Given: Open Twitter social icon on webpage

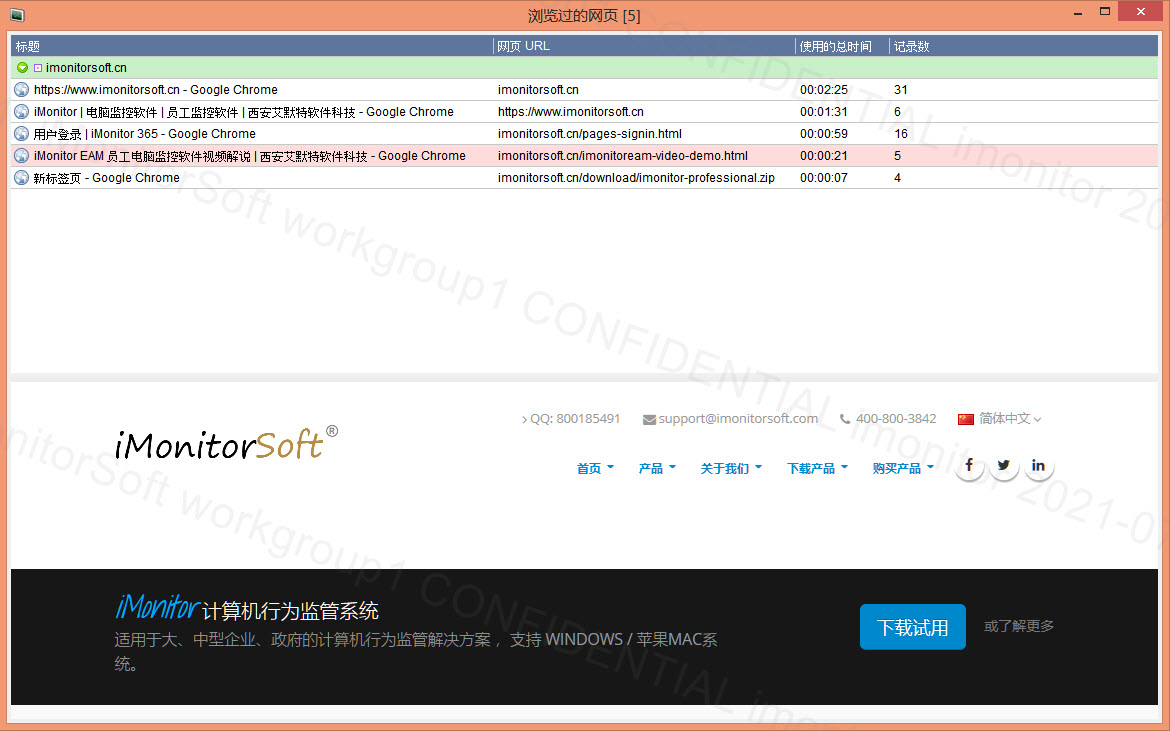Looking at the screenshot, I should point(1004,466).
